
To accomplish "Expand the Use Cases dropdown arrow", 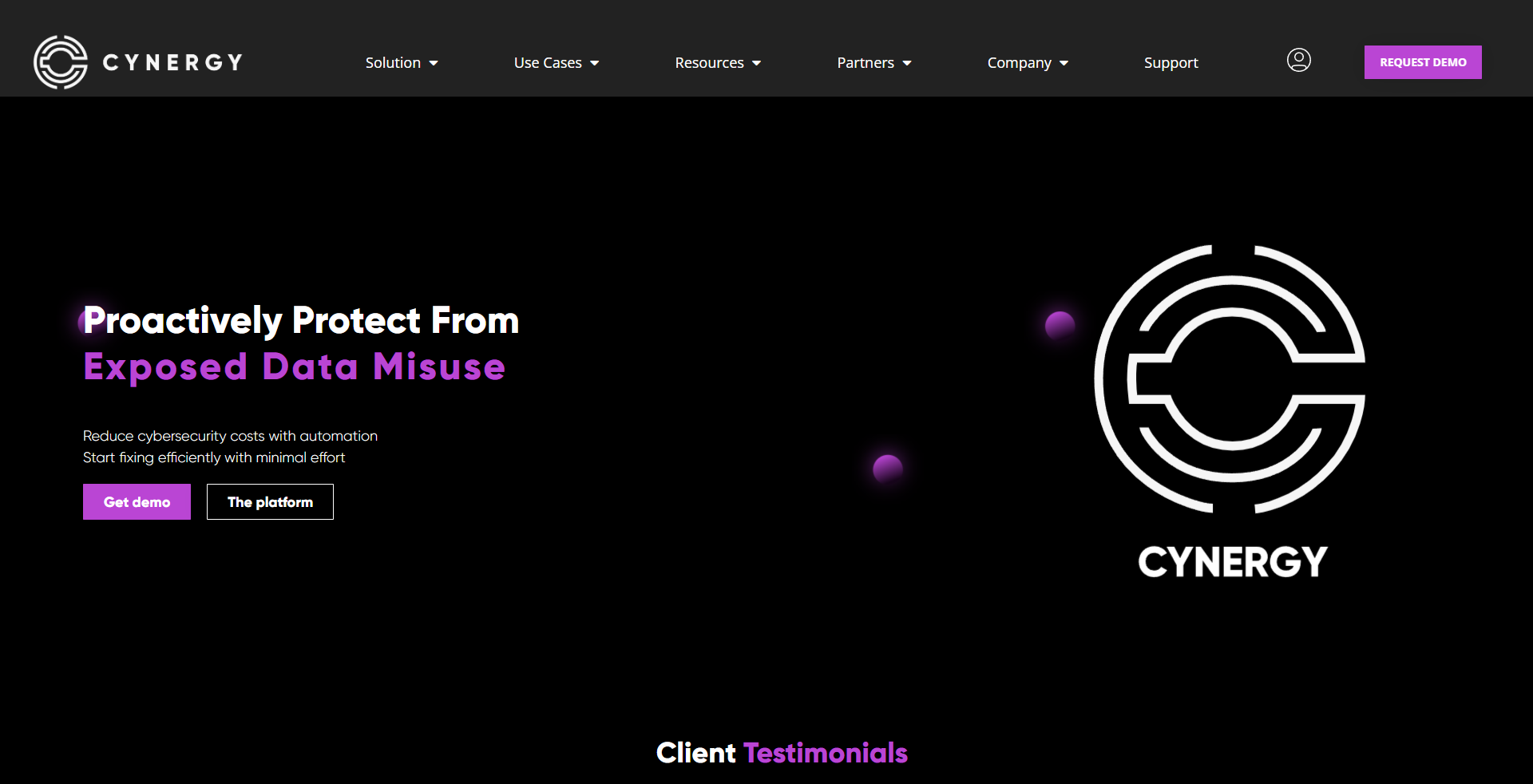I will [x=595, y=63].
